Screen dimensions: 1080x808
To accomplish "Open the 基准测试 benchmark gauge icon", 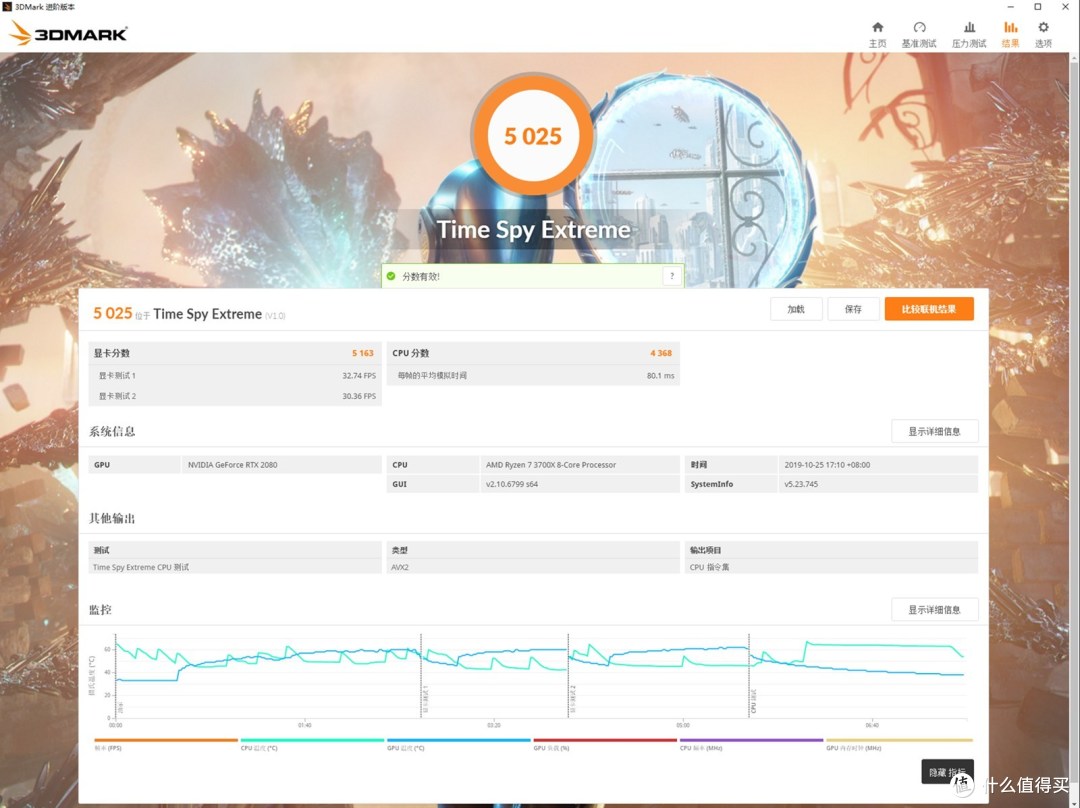I will [x=919, y=34].
